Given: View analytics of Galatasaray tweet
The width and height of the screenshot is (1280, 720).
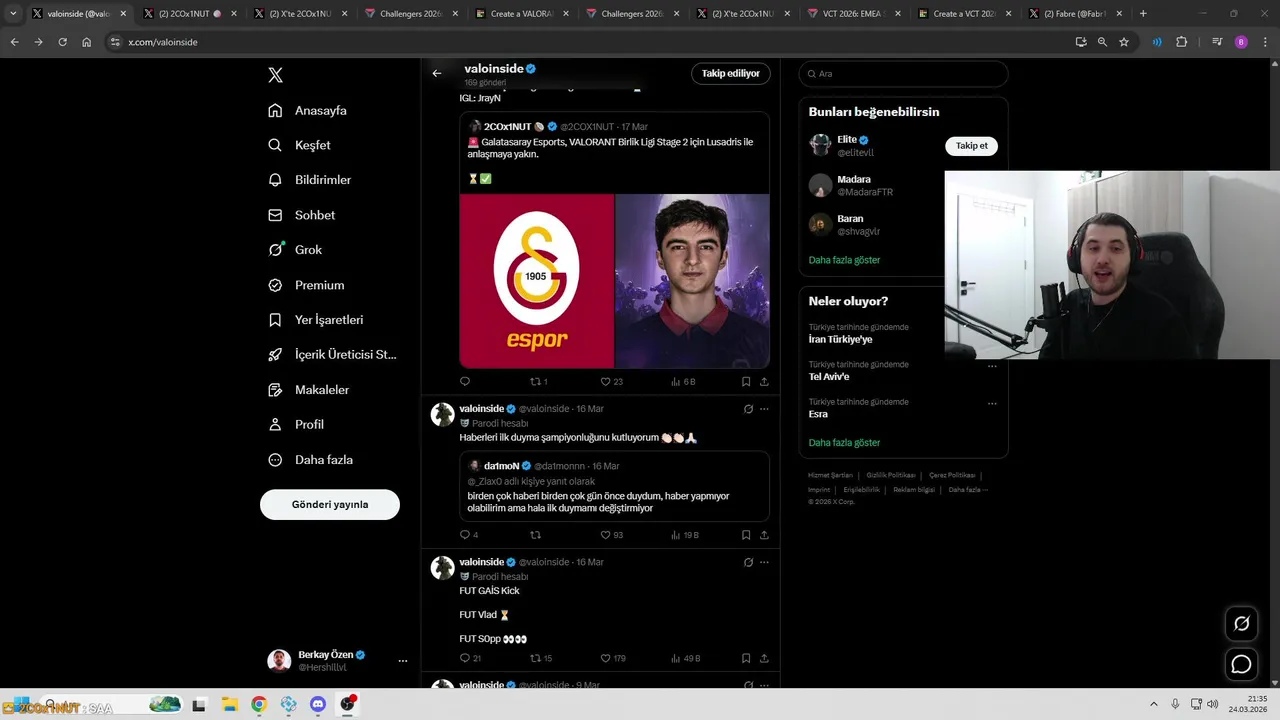Looking at the screenshot, I should coord(683,382).
